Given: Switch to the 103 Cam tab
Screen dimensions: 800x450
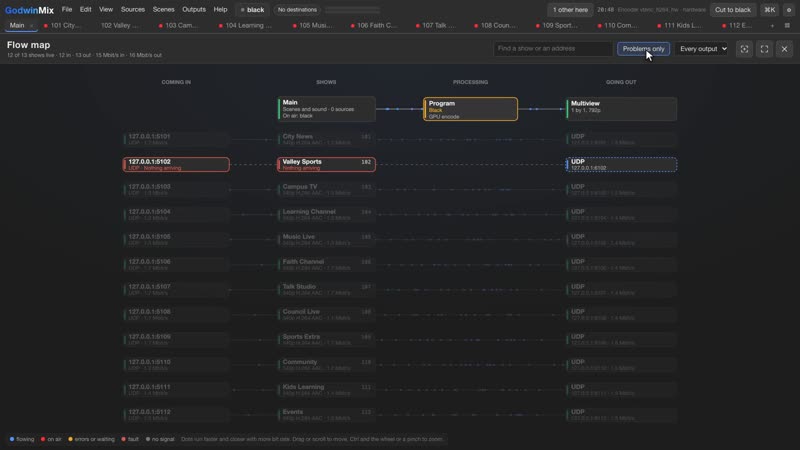Looking at the screenshot, I should pos(178,26).
